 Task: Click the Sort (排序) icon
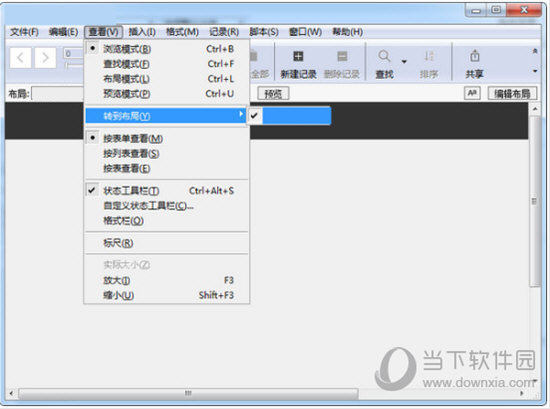429,56
